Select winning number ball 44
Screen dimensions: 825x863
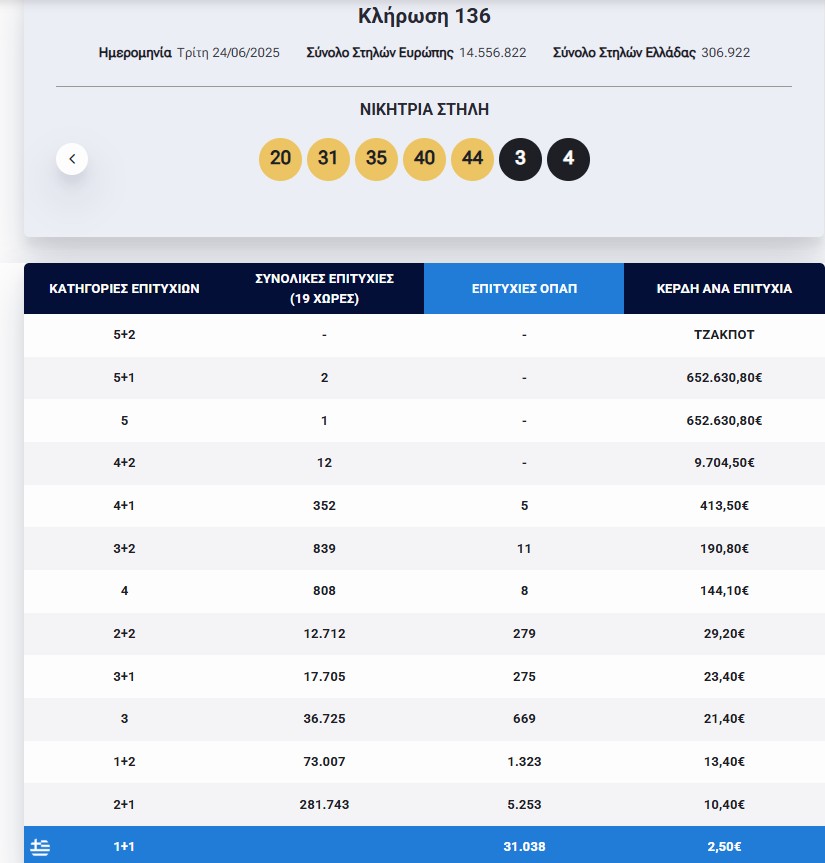click(x=472, y=159)
